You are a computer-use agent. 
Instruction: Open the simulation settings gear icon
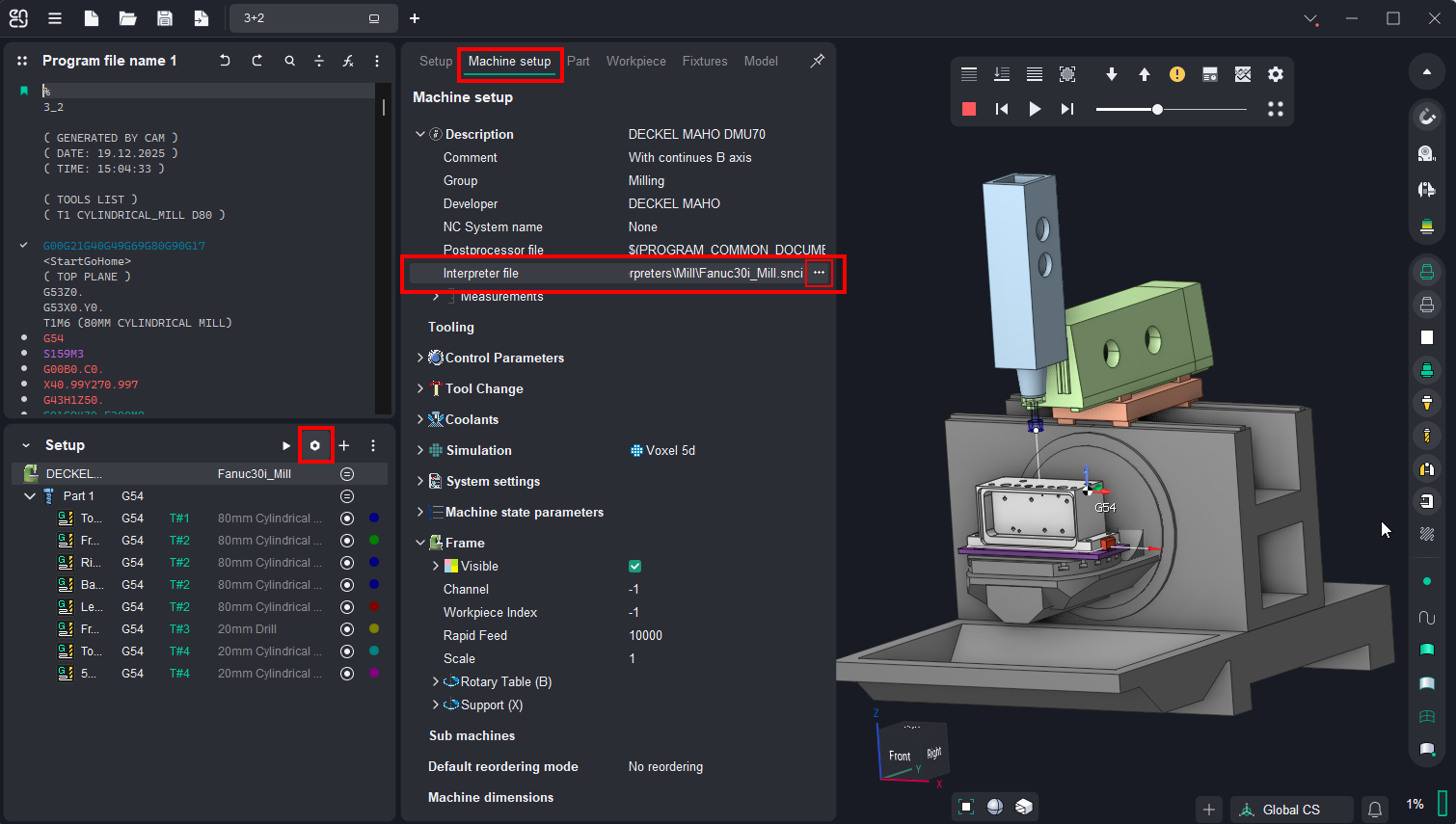click(1276, 74)
